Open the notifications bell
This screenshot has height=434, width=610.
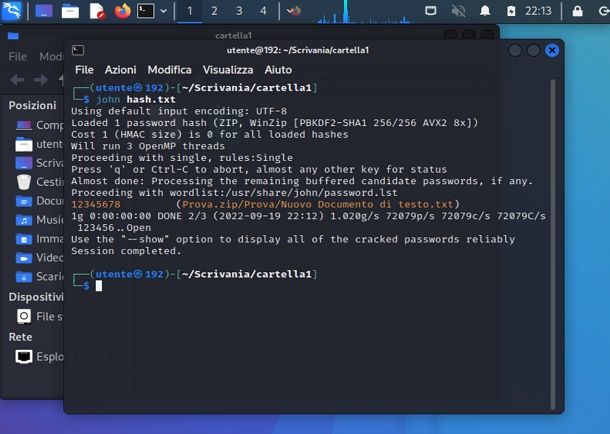coord(485,11)
